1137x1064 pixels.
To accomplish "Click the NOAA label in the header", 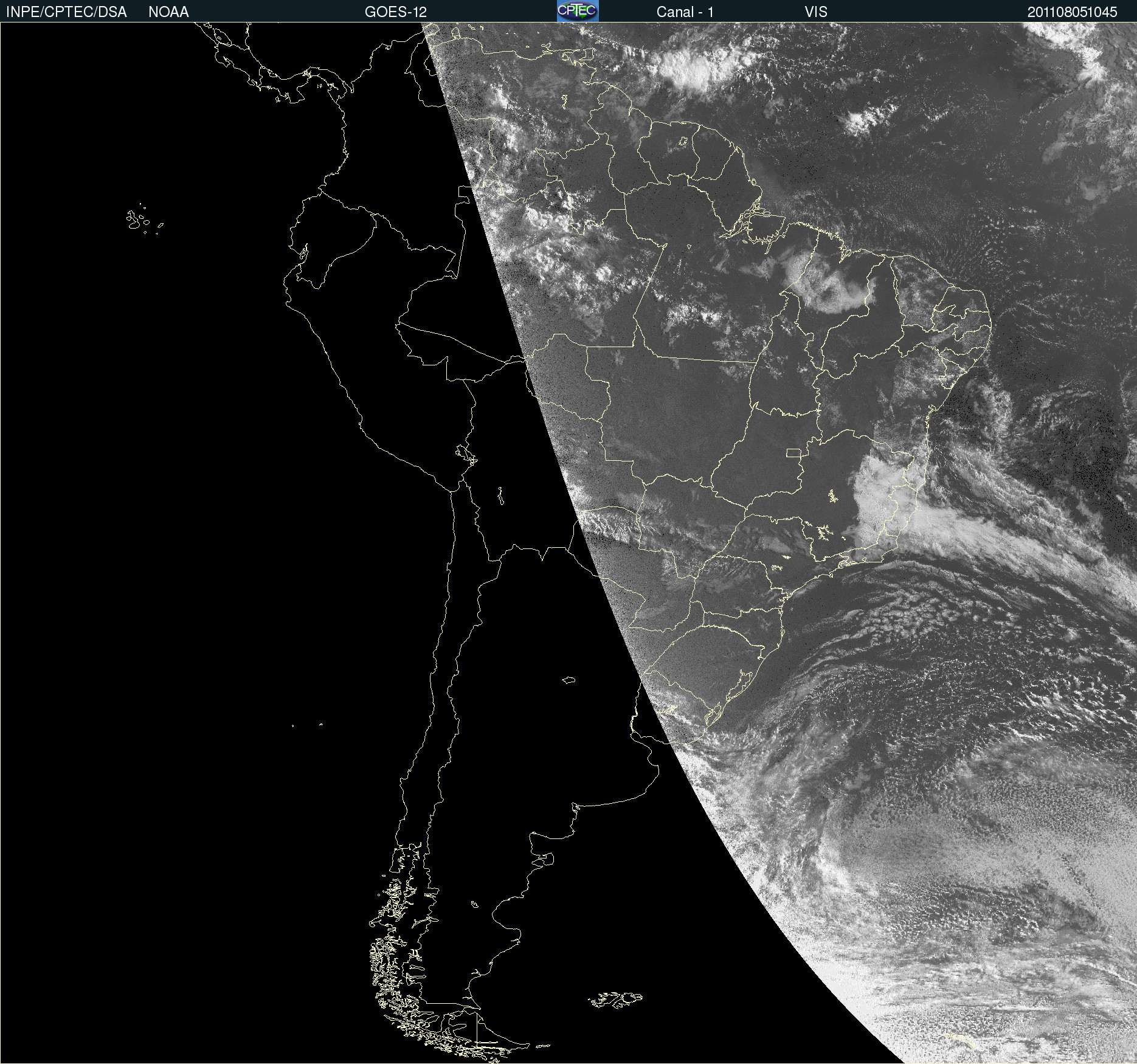I will click(x=168, y=12).
